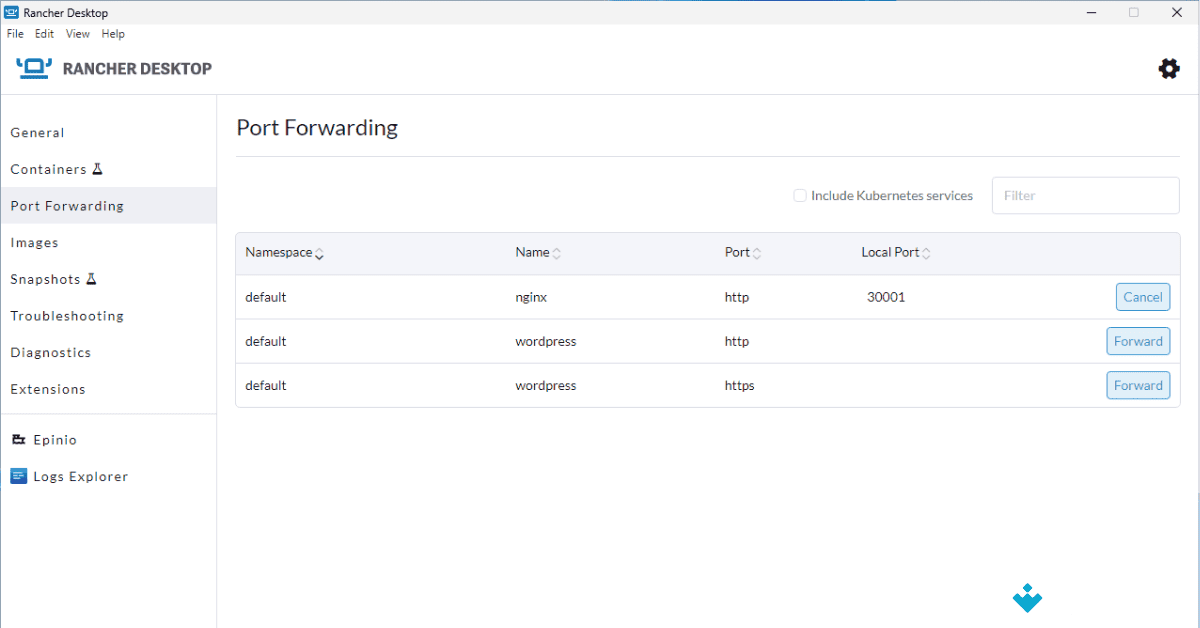Click the Rancher Desktop title bar icon
Image resolution: width=1200 pixels, height=628 pixels.
point(11,12)
